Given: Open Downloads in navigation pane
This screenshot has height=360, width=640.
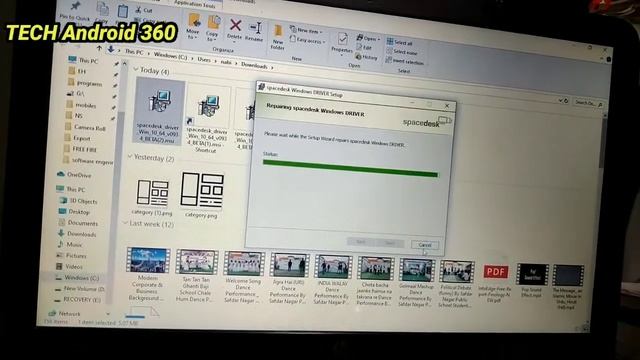Looking at the screenshot, I should coord(77,234).
